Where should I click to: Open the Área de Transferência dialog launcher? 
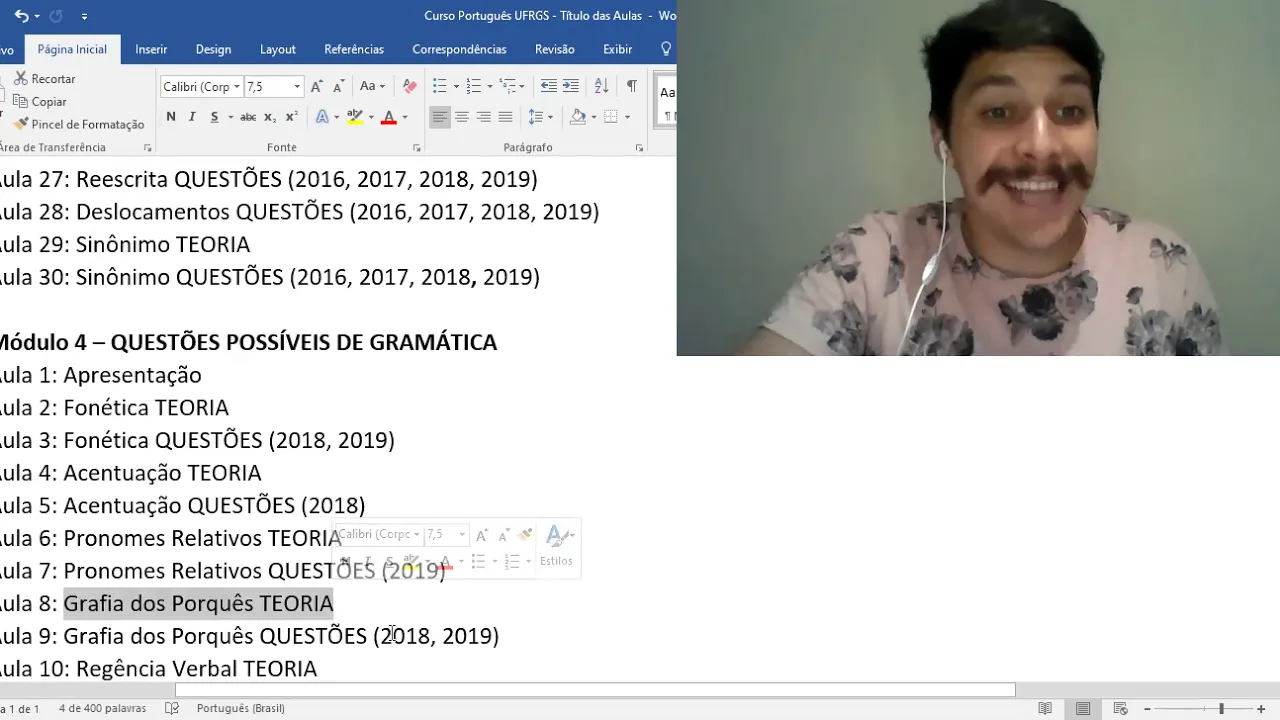[148, 148]
